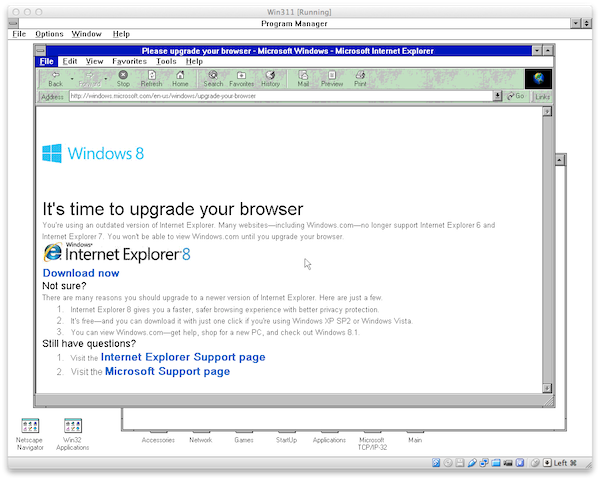This screenshot has height=480, width=600.
Task: Click the Download now link
Action: click(x=81, y=273)
